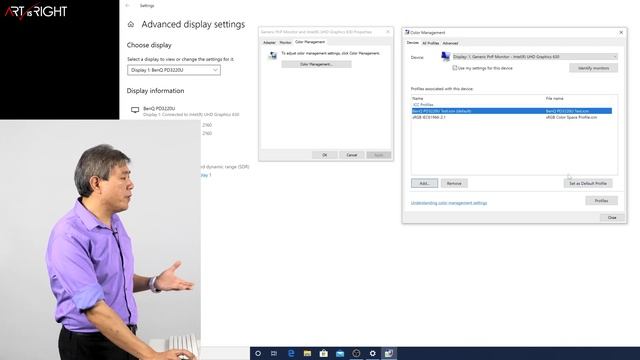Click the Name column header
The height and width of the screenshot is (360, 640).
(418, 99)
